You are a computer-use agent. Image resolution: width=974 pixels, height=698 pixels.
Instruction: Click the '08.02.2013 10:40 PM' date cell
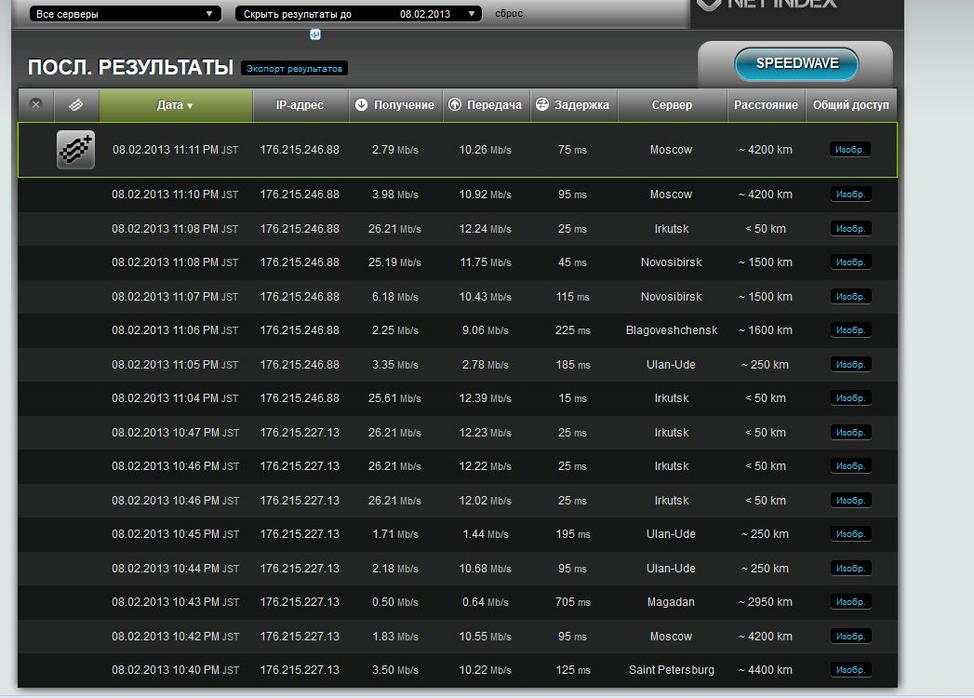point(175,670)
